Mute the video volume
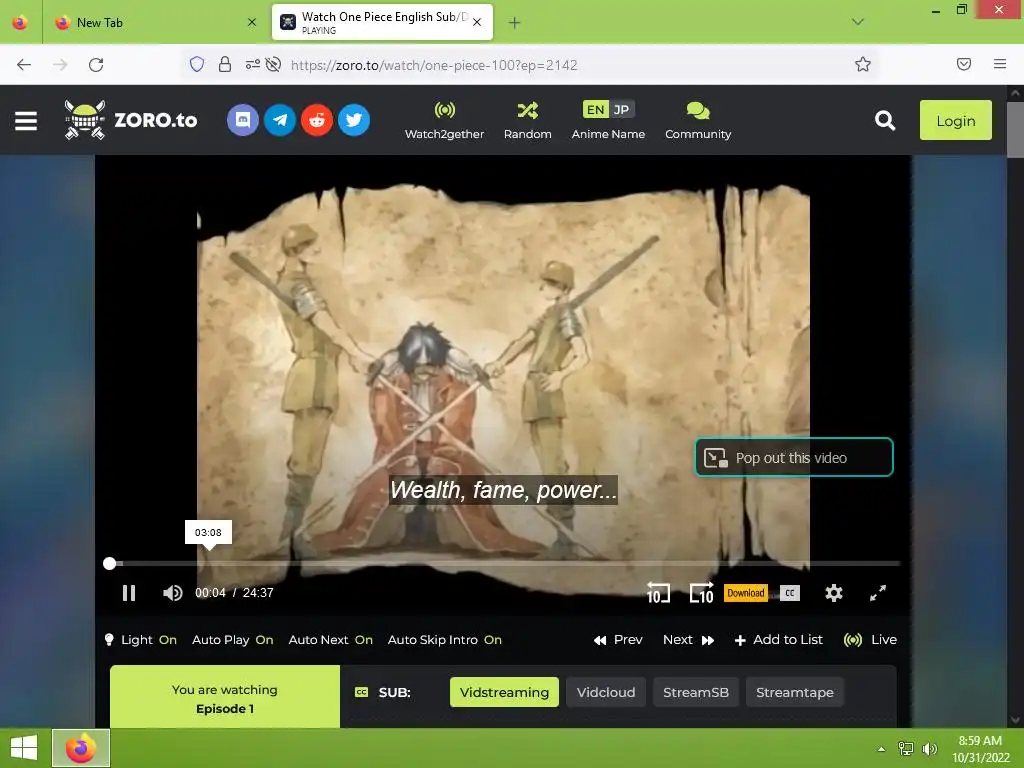Image resolution: width=1024 pixels, height=768 pixels. (x=172, y=593)
